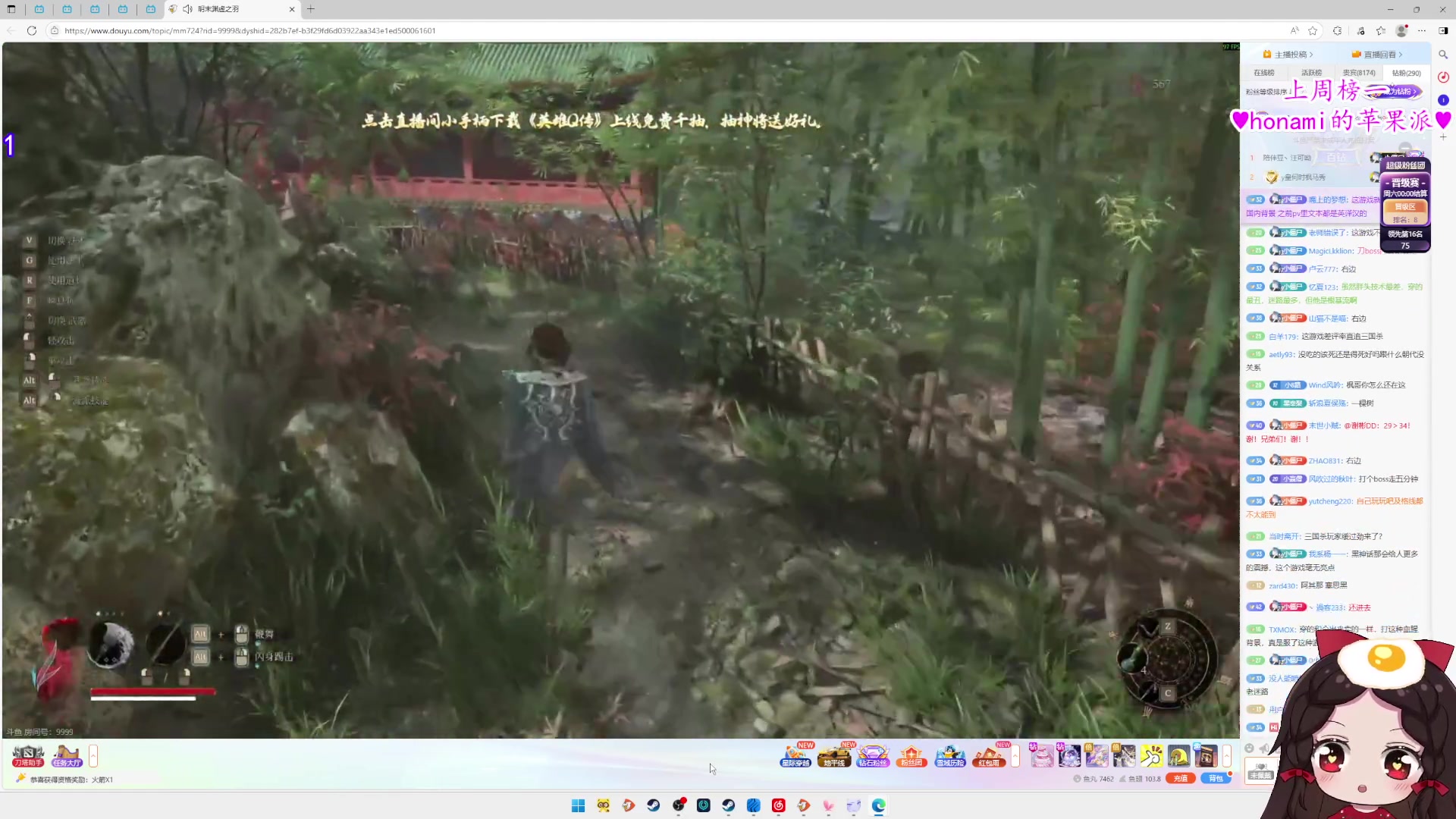Open the 背包 backpack button
Image resolution: width=1456 pixels, height=819 pixels.
click(x=1216, y=778)
